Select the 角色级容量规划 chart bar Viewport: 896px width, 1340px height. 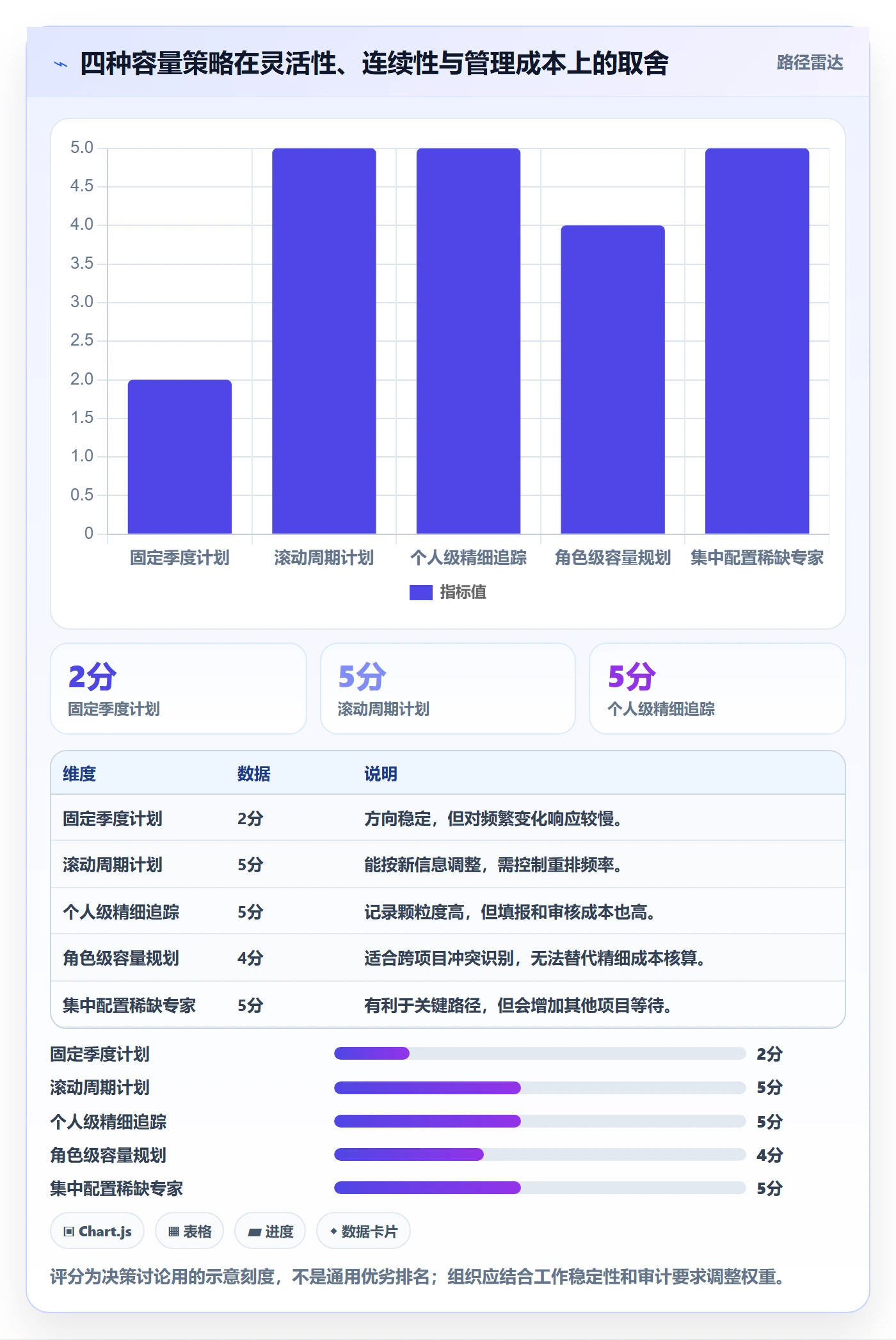(x=612, y=379)
